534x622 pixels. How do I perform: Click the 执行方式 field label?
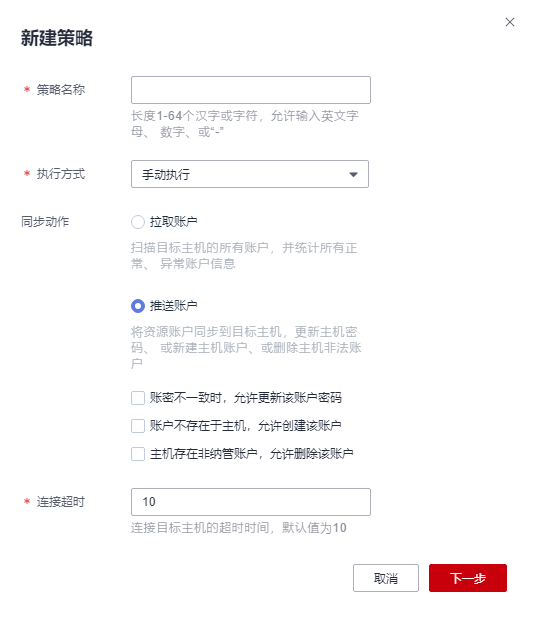61,174
